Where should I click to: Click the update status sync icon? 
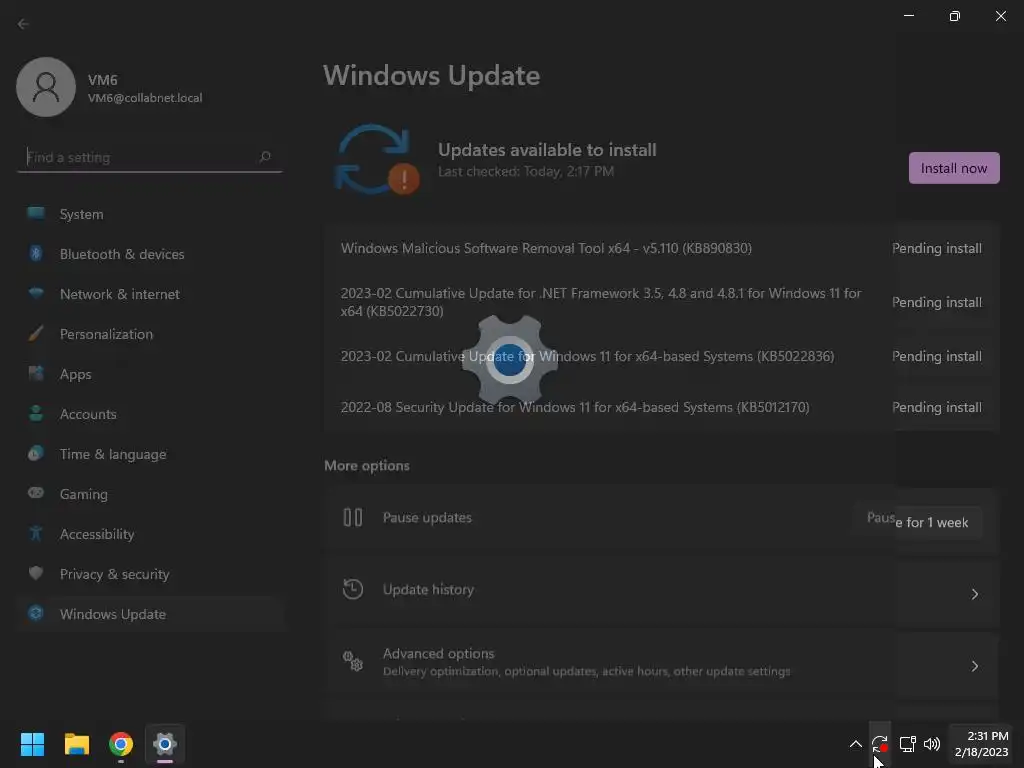376,160
